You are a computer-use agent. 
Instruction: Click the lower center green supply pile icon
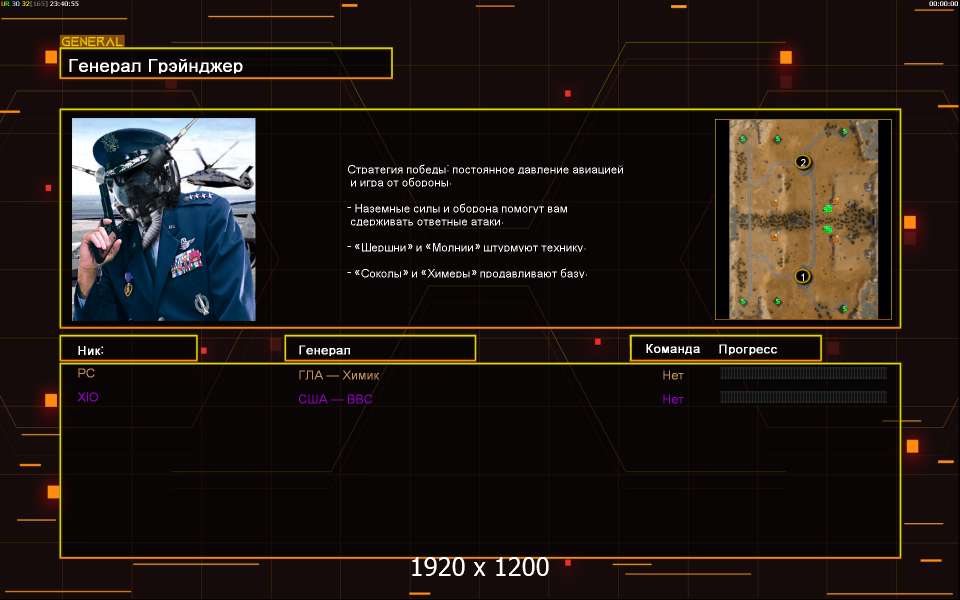pyautogui.click(x=827, y=230)
